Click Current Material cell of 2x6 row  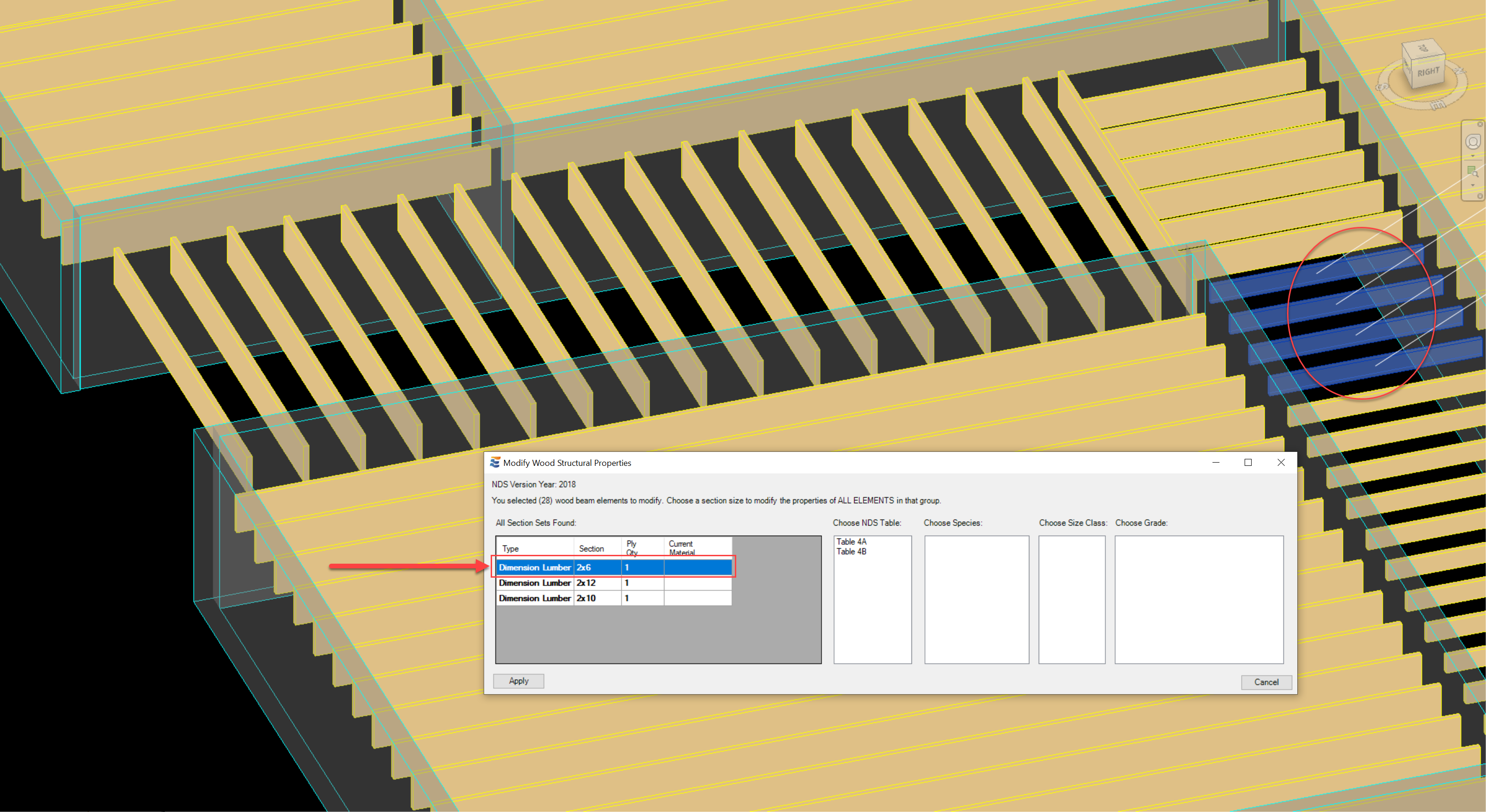point(698,567)
